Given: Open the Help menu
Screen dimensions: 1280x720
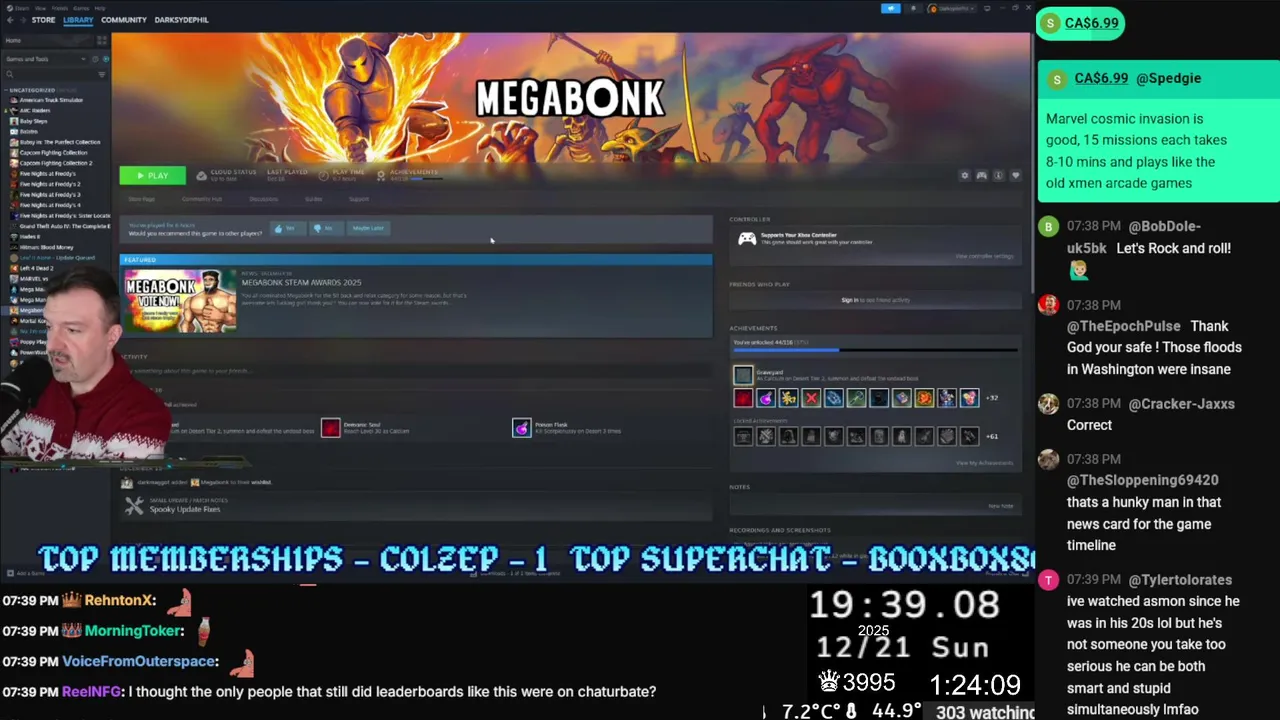Looking at the screenshot, I should click(x=100, y=8).
